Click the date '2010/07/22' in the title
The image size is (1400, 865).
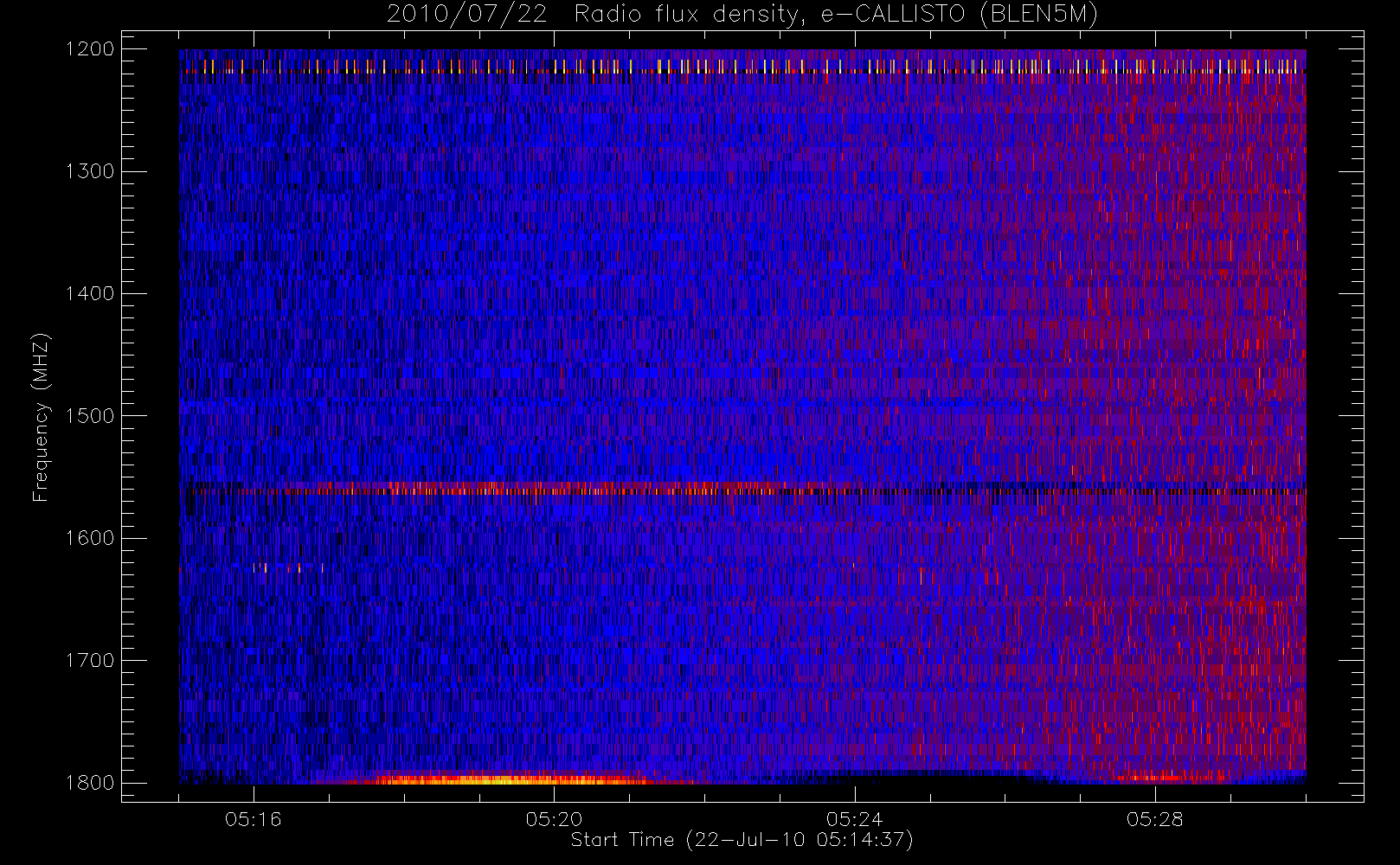click(466, 15)
